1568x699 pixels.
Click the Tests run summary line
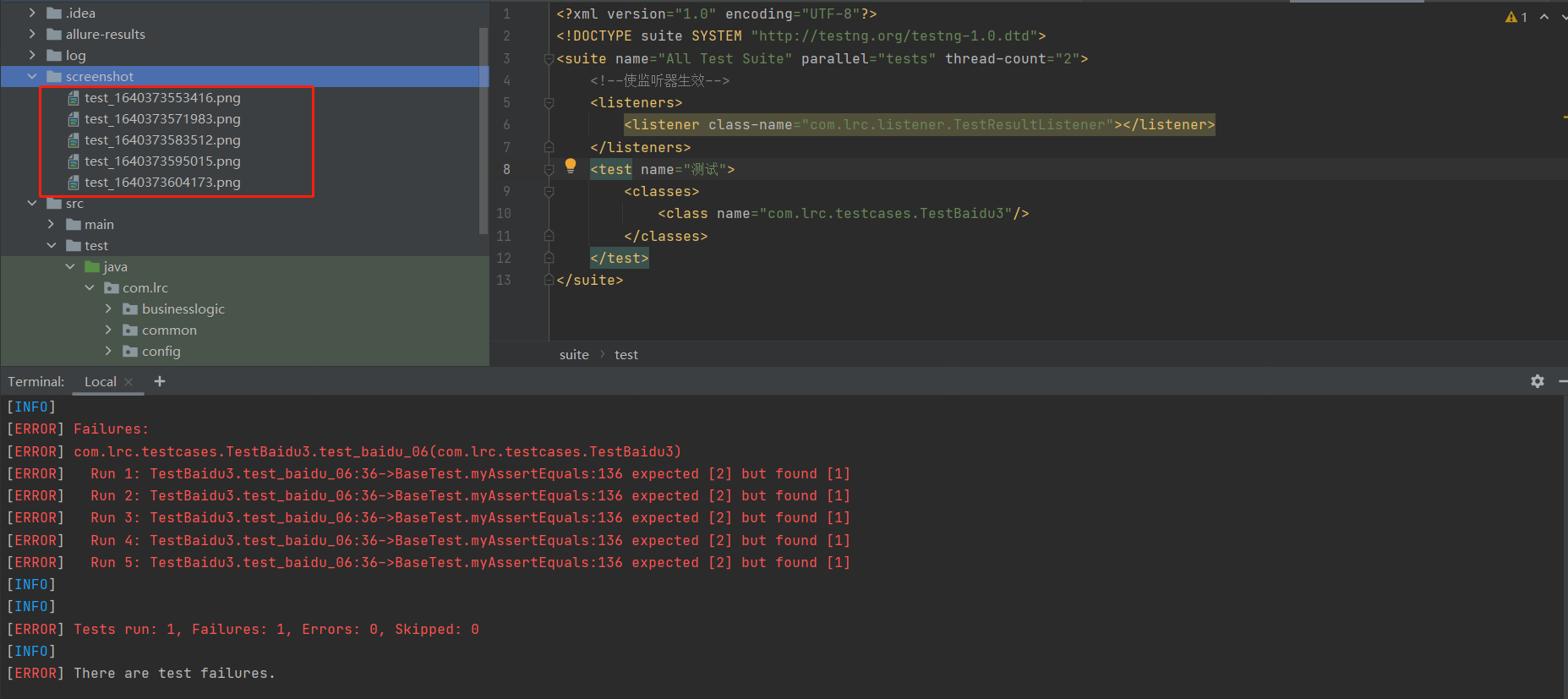[243, 630]
